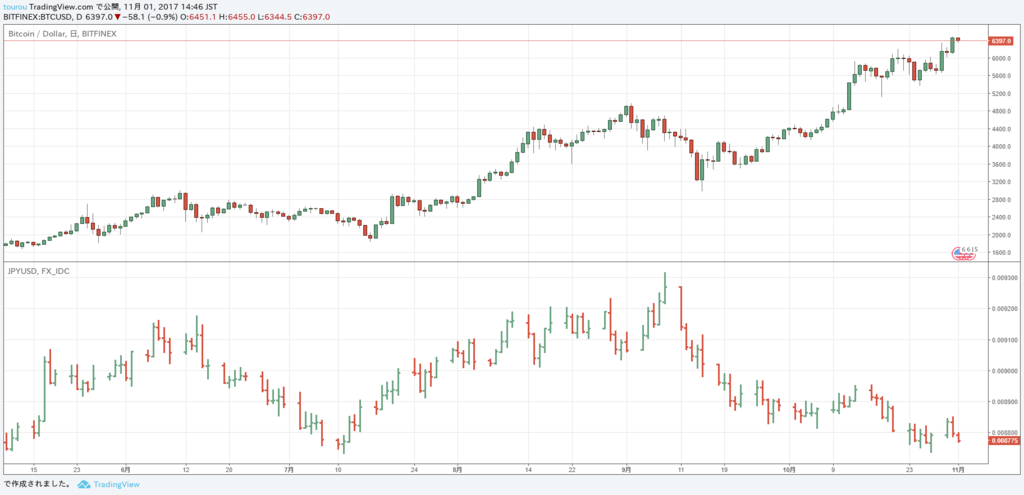Click the '22' date label on time axis
The image size is (1024, 495).
tap(572, 469)
